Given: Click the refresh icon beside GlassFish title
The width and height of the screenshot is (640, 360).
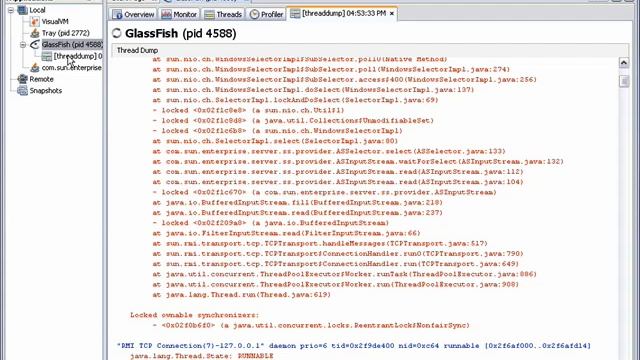Looking at the screenshot, I should click(x=117, y=33).
